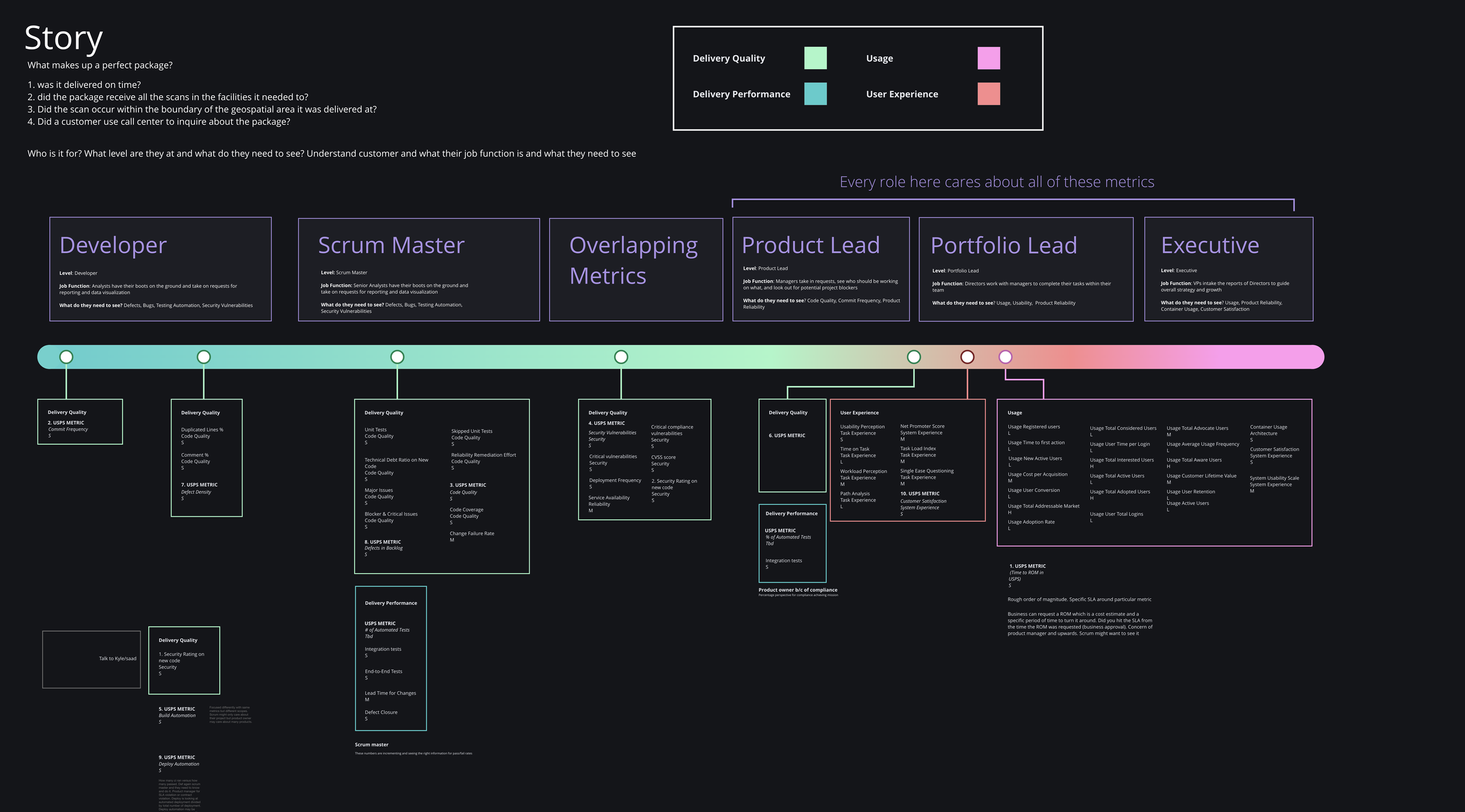This screenshot has width=1465, height=812.
Task: Click 'Every role here cares' annotation text
Action: point(996,182)
